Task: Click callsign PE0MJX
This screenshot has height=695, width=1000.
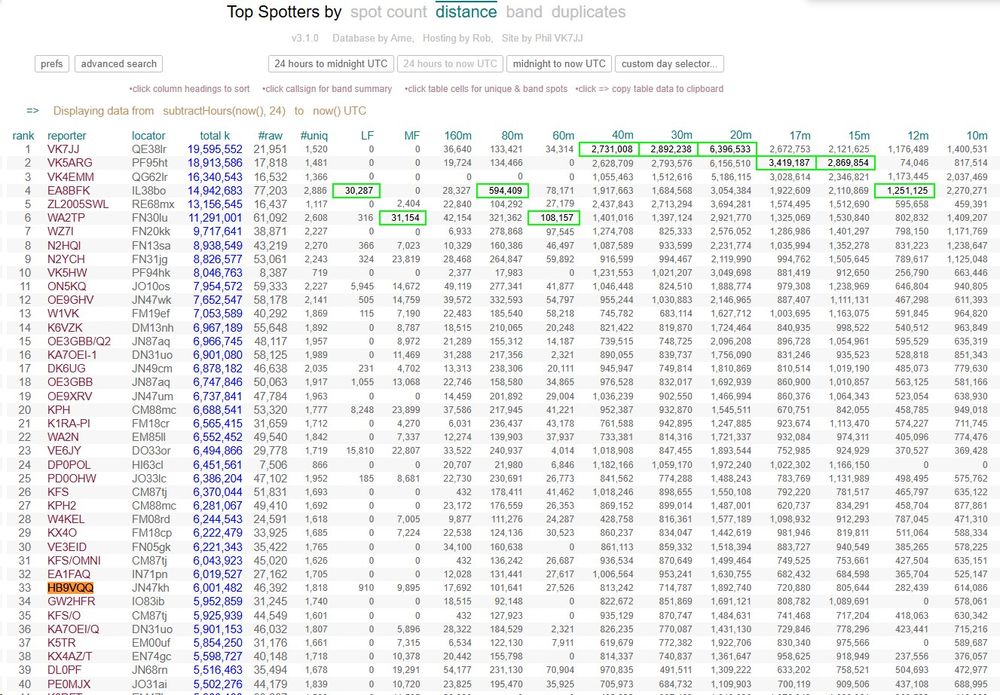Action: point(69,684)
